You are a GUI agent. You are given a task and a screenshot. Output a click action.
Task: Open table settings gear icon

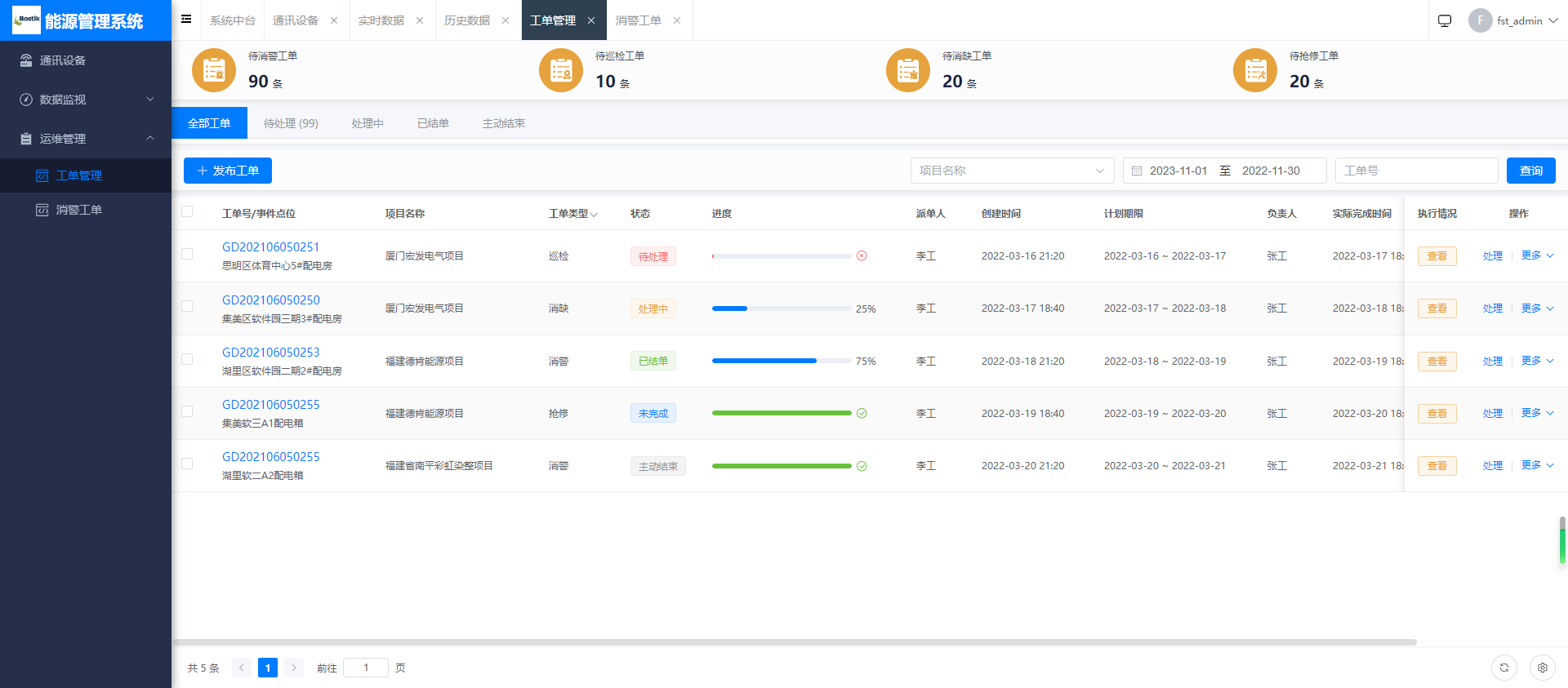coord(1543,668)
